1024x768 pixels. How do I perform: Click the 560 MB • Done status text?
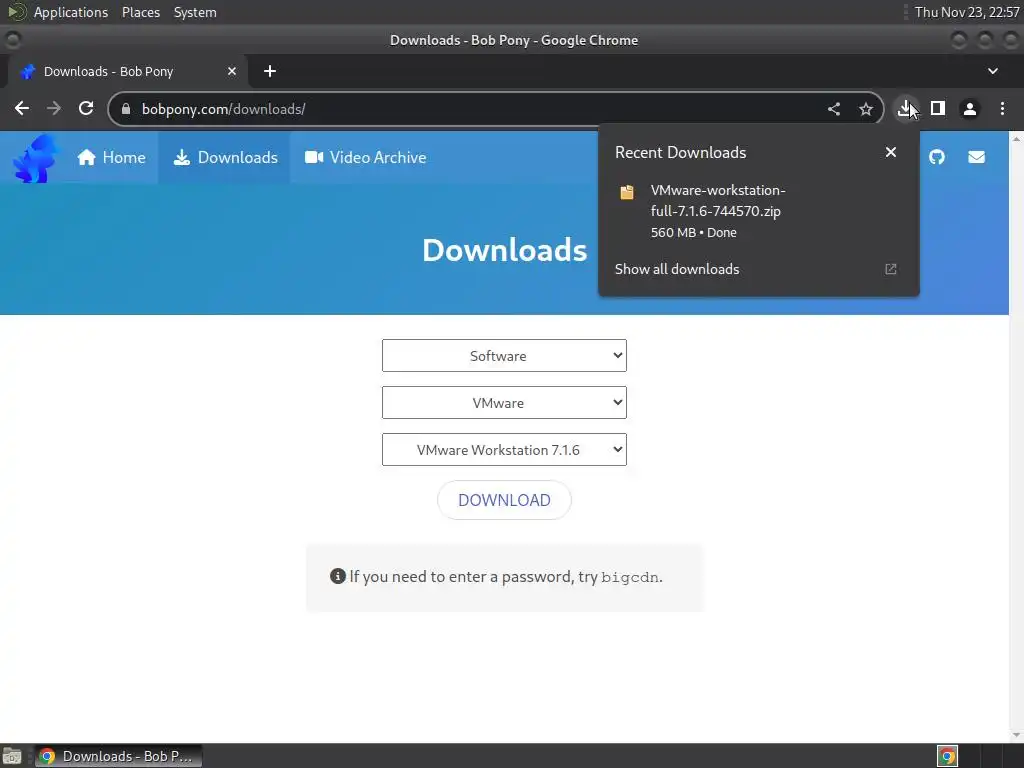694,232
